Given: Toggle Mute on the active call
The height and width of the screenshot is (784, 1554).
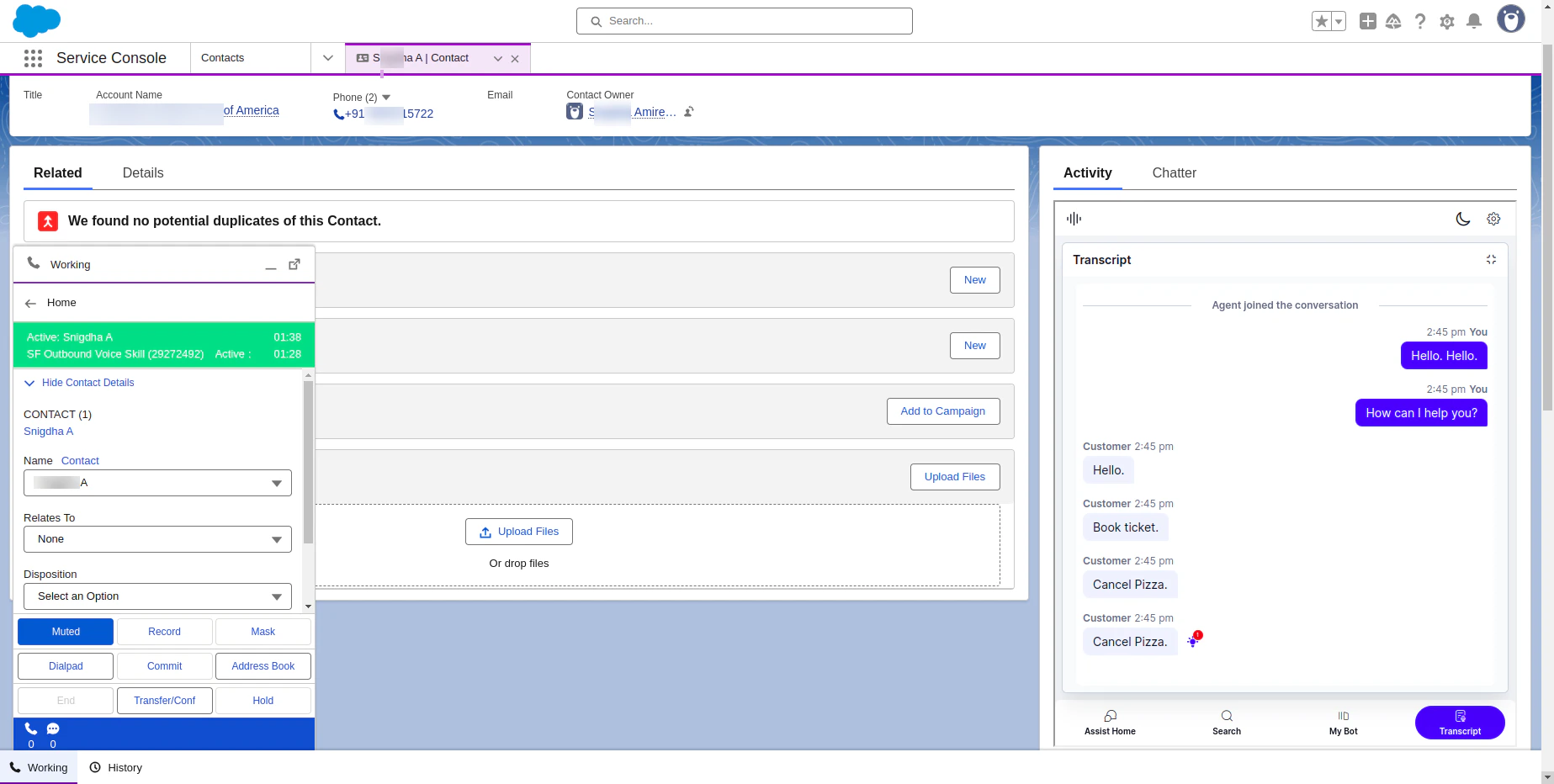Looking at the screenshot, I should coord(65,631).
